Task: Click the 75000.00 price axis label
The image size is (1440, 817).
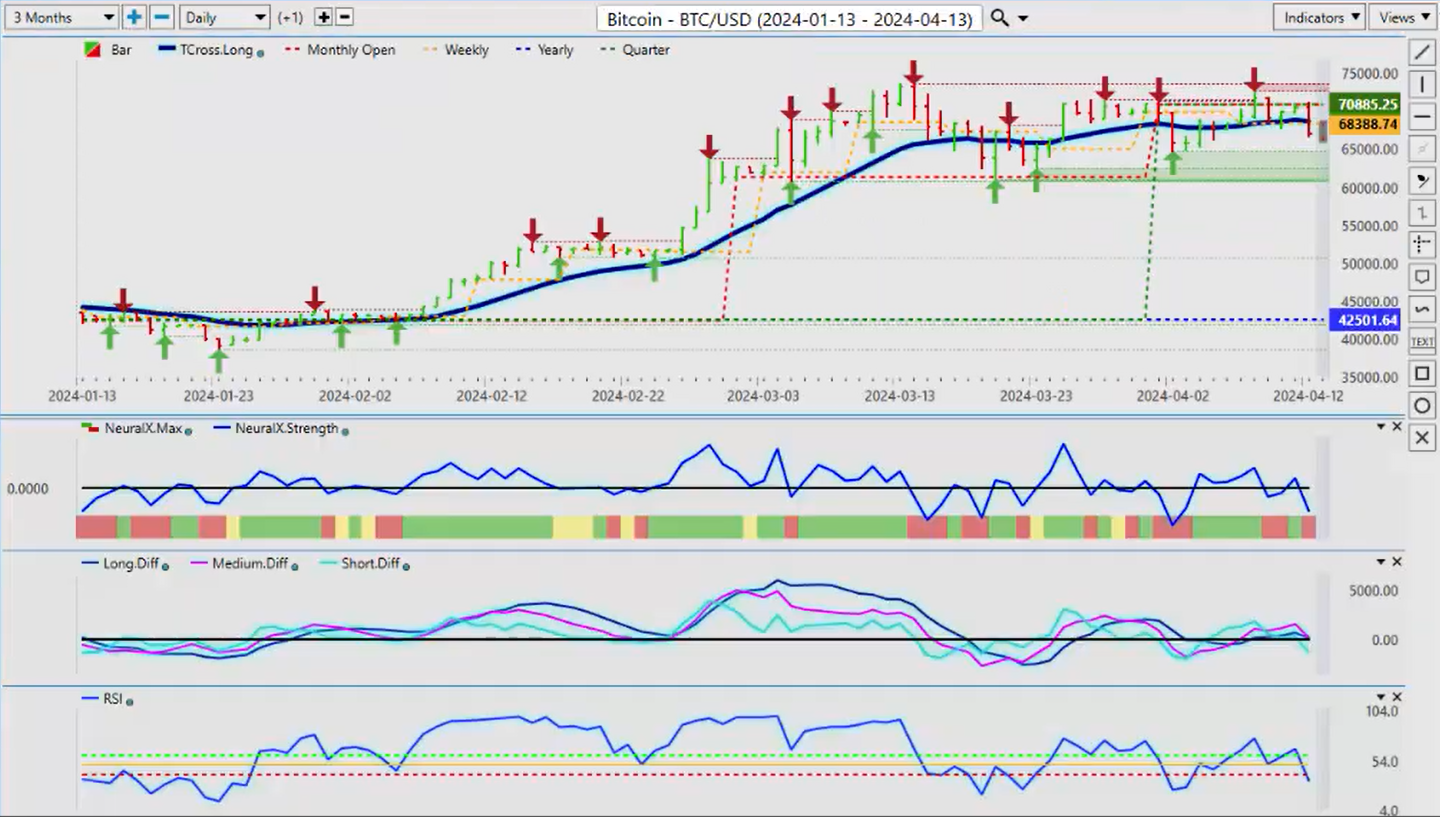Action: point(1369,73)
